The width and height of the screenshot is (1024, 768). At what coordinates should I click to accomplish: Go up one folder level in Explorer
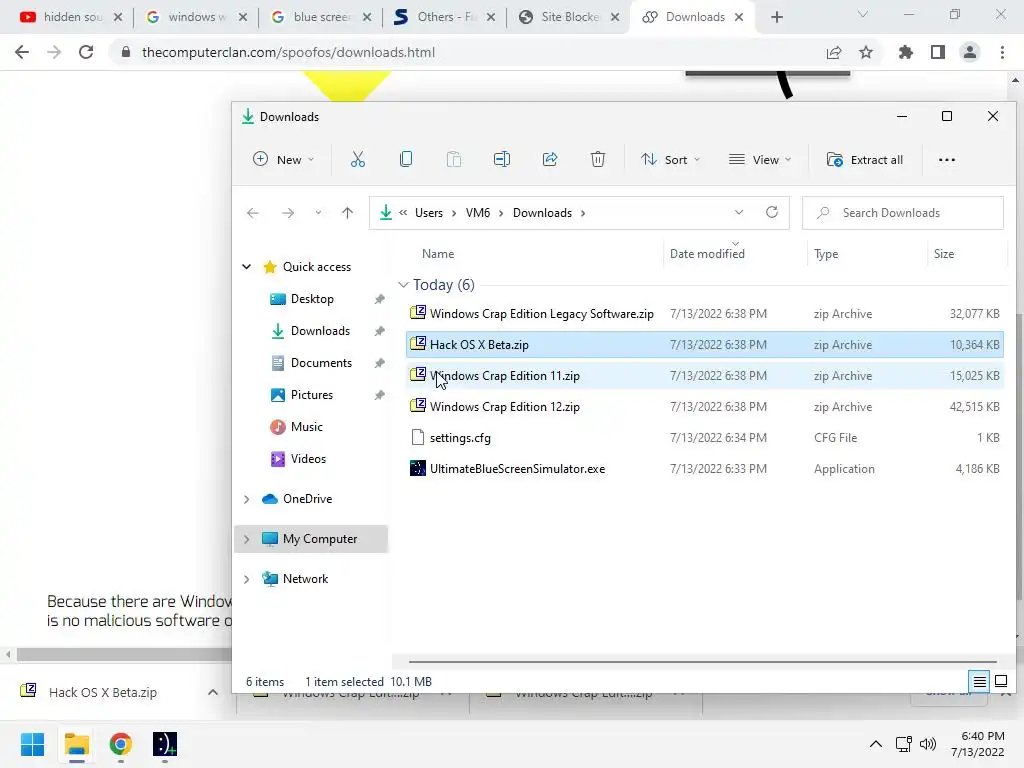click(347, 213)
